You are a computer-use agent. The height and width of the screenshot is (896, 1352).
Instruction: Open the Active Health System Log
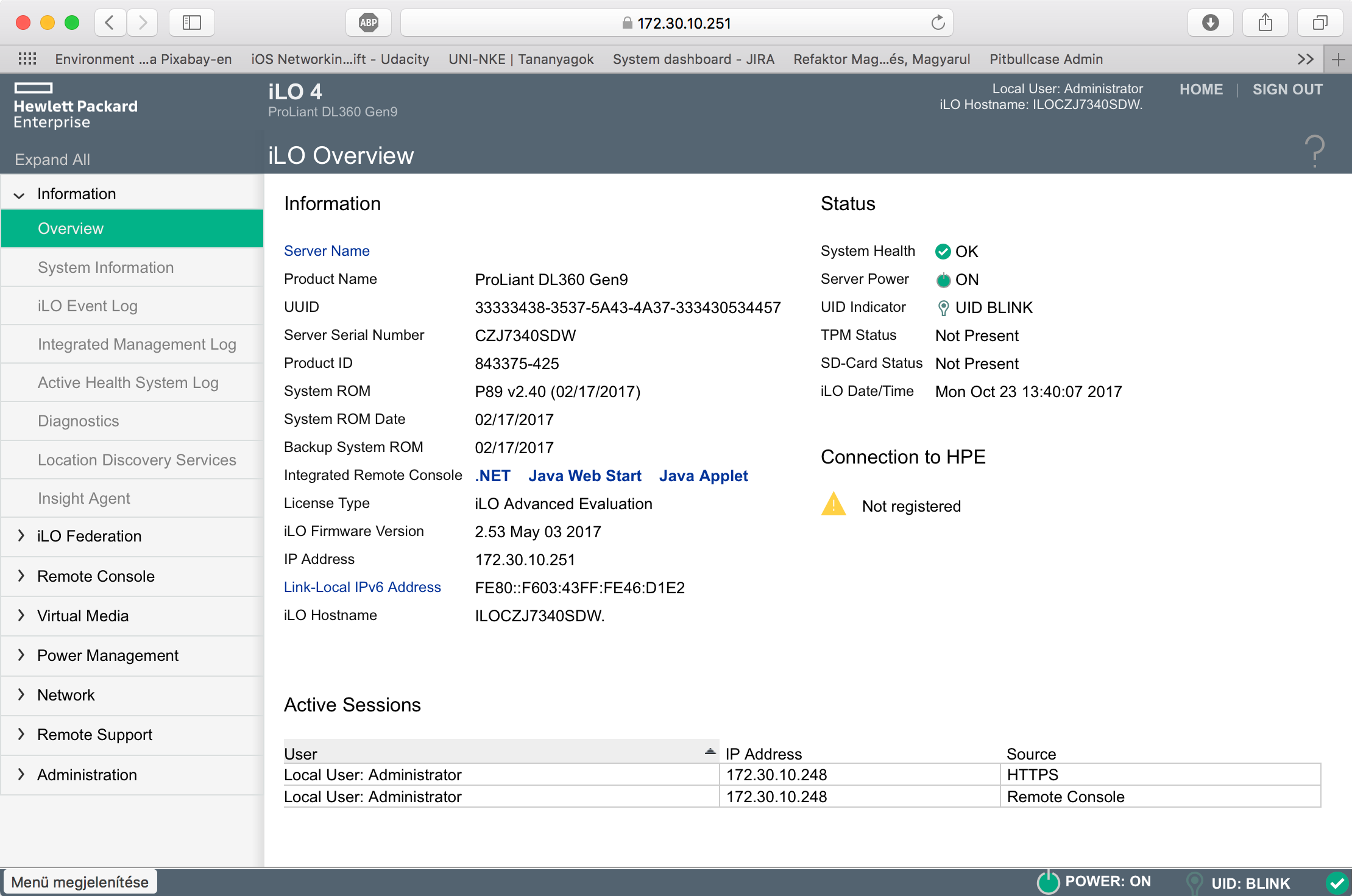click(132, 383)
